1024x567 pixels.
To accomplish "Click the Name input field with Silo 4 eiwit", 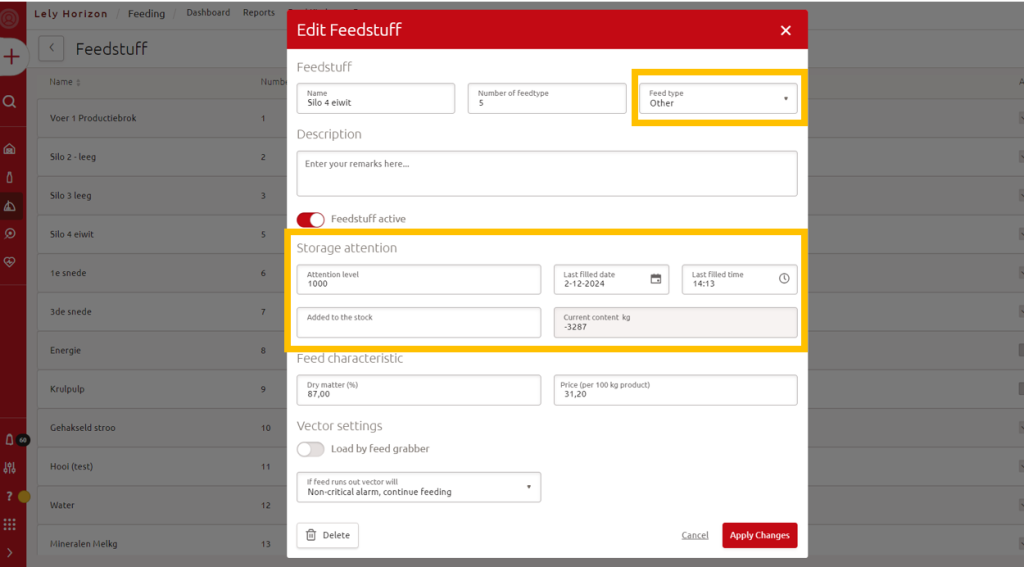I will tap(376, 98).
